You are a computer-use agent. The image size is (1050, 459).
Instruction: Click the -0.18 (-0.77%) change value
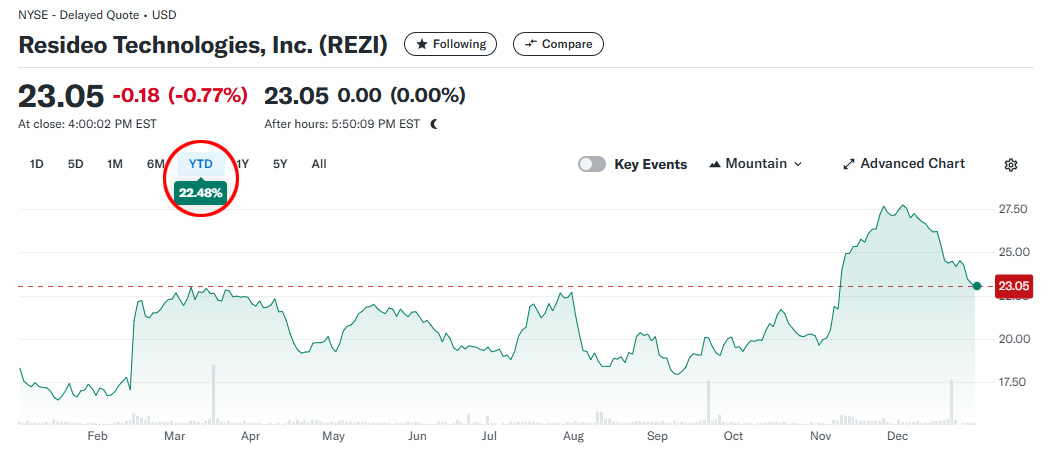[x=180, y=96]
